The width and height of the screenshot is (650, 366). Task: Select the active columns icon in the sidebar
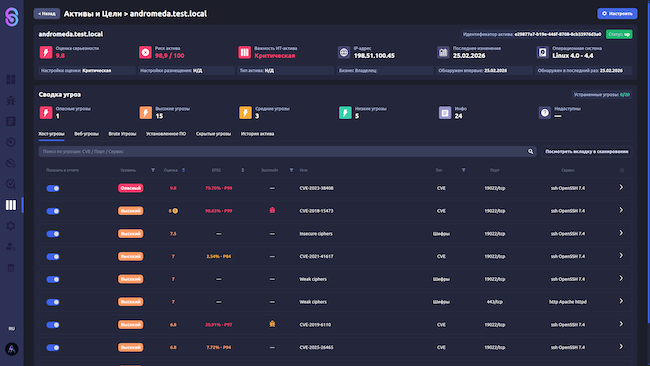(x=11, y=205)
